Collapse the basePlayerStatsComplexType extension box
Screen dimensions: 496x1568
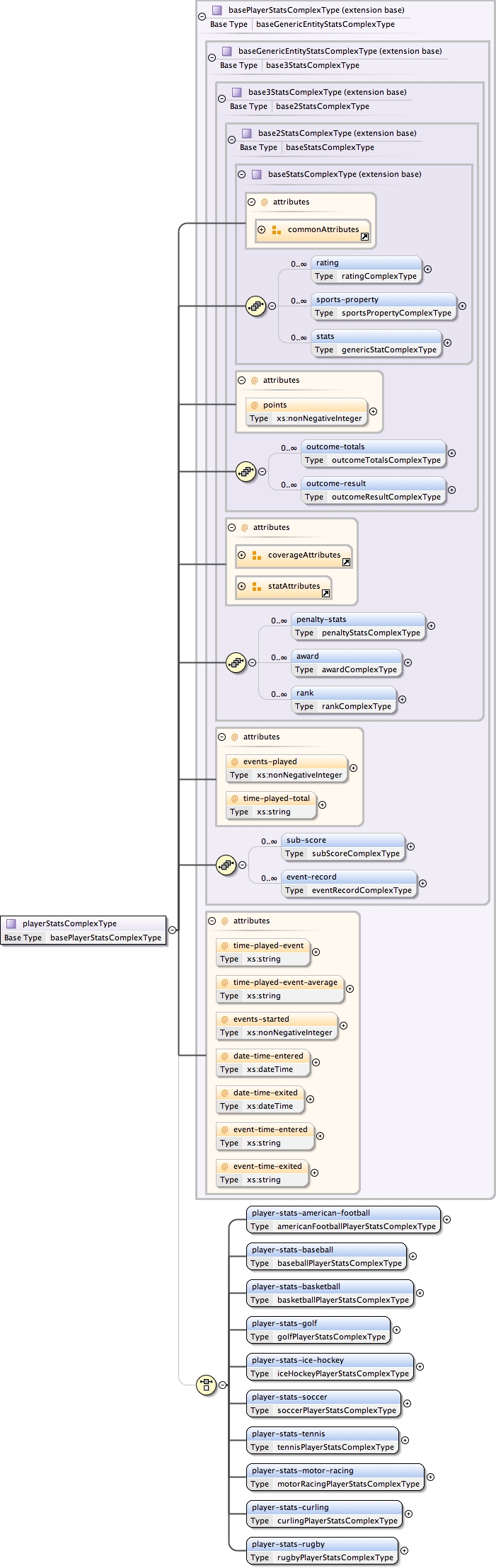coord(202,16)
